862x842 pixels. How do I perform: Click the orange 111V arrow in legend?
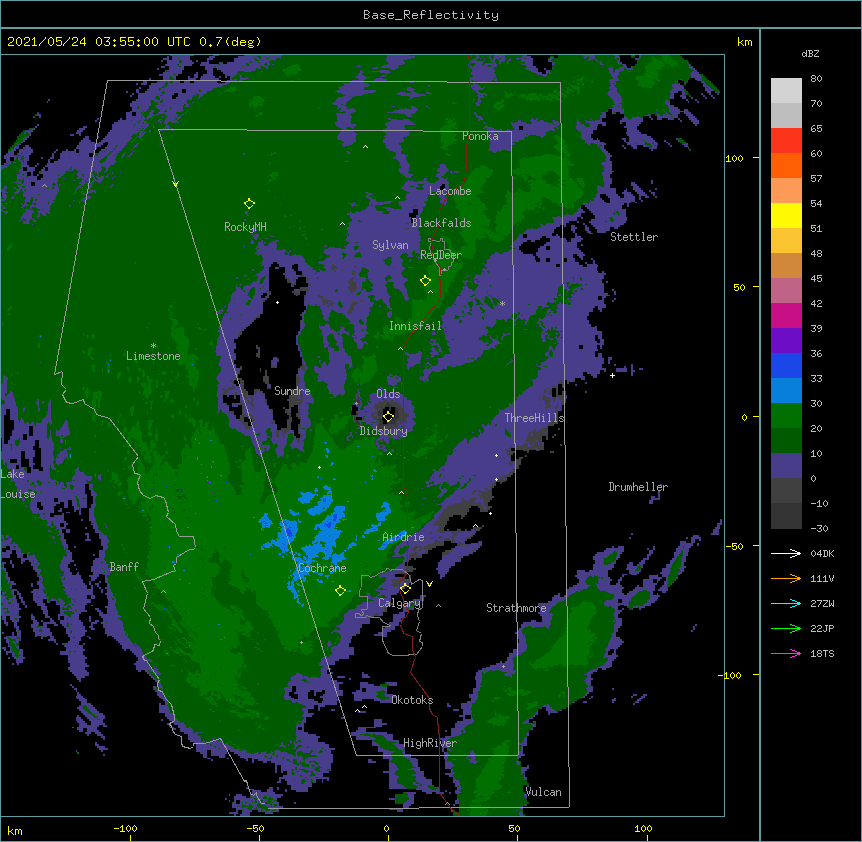786,578
